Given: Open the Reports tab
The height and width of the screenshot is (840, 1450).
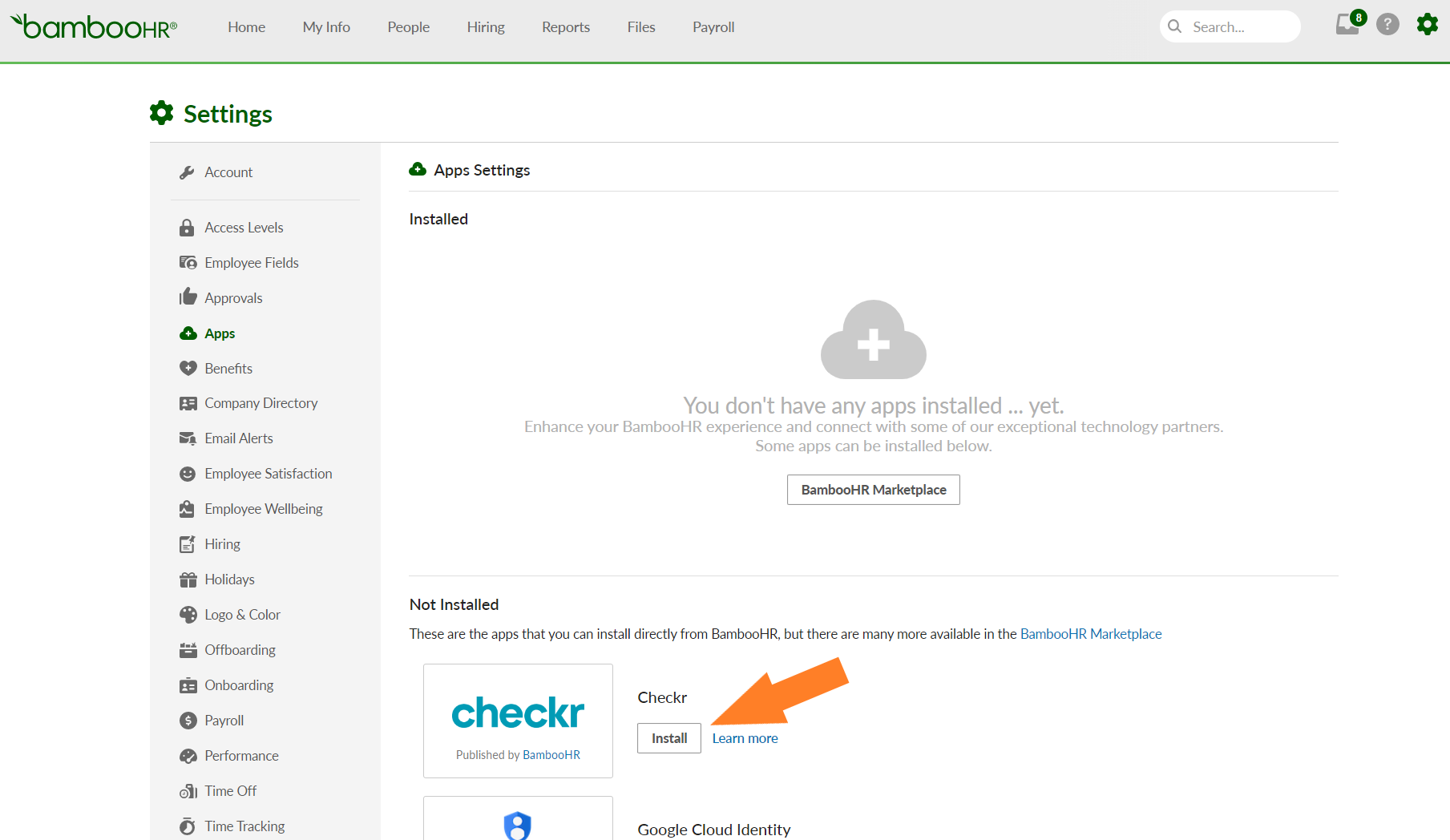Looking at the screenshot, I should tap(566, 26).
